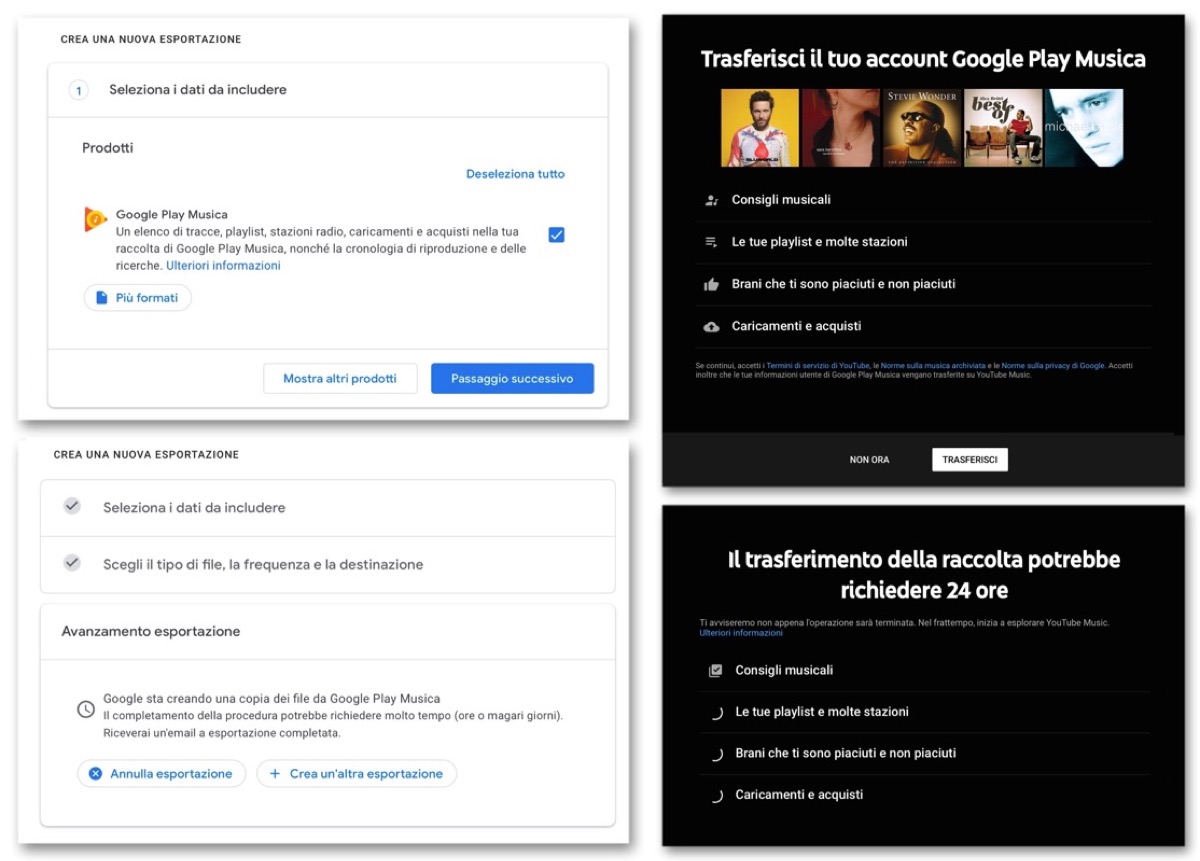
Task: Click the completed Consigli musicali checkmark icon
Action: [716, 670]
